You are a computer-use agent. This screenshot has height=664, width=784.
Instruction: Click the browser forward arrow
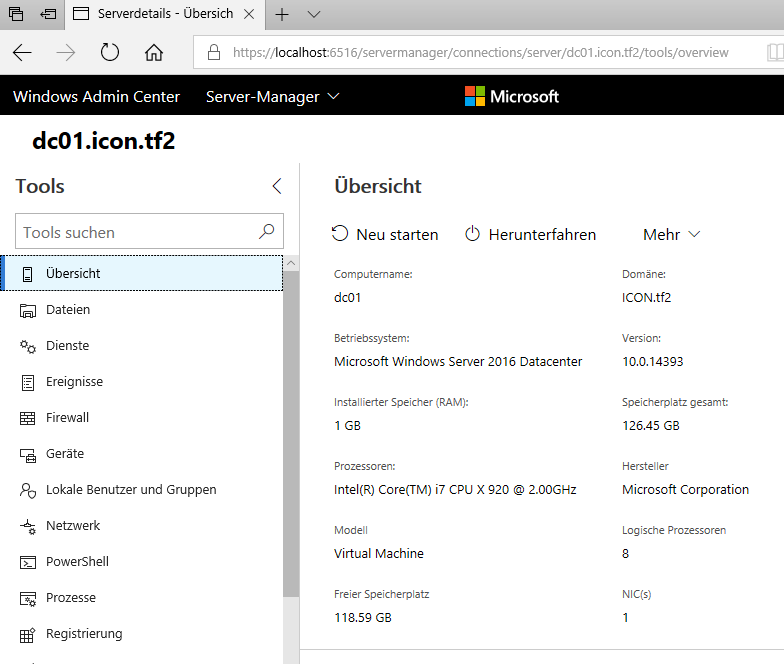tap(66, 52)
